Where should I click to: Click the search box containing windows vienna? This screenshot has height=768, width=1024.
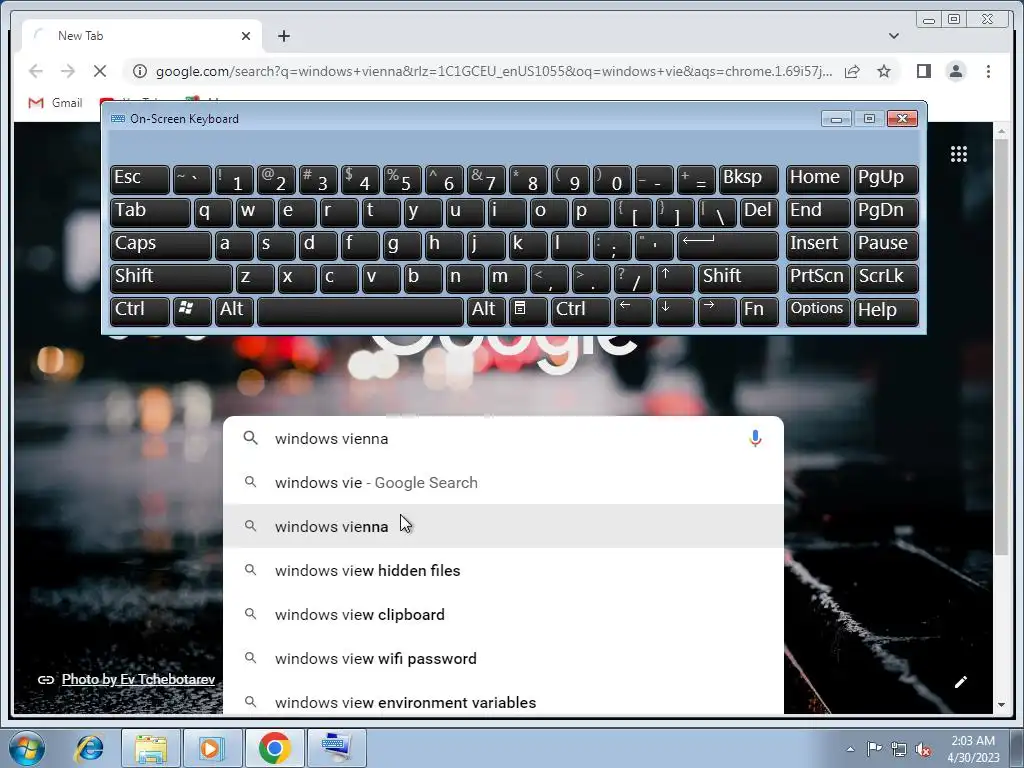click(x=503, y=438)
